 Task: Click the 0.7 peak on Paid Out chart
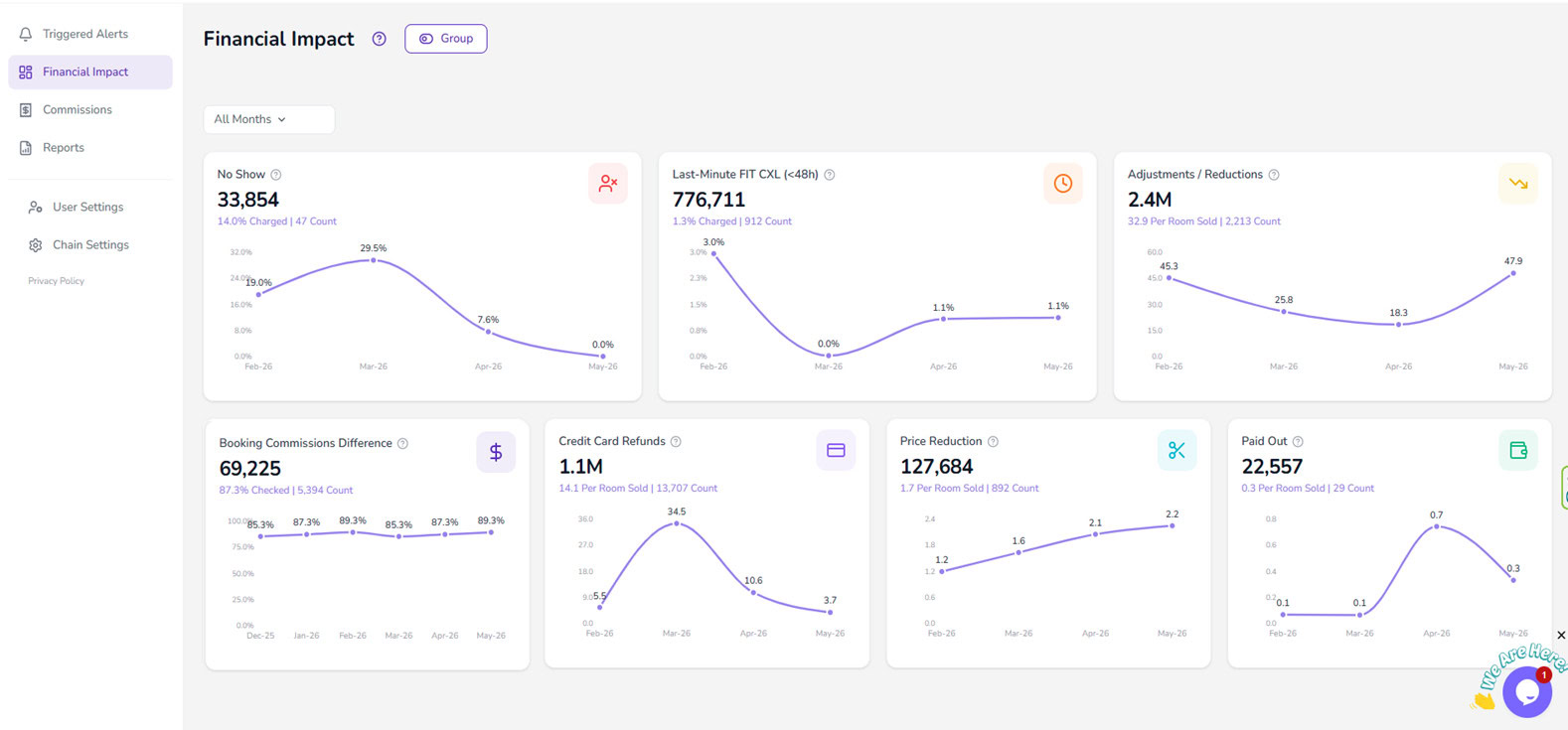[x=1437, y=526]
